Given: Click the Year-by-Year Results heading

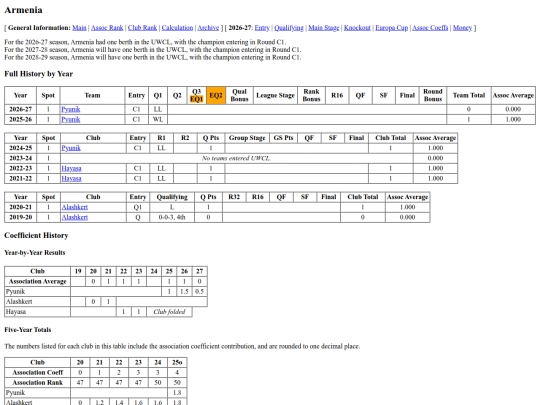Looking at the screenshot, I should tap(35, 253).
